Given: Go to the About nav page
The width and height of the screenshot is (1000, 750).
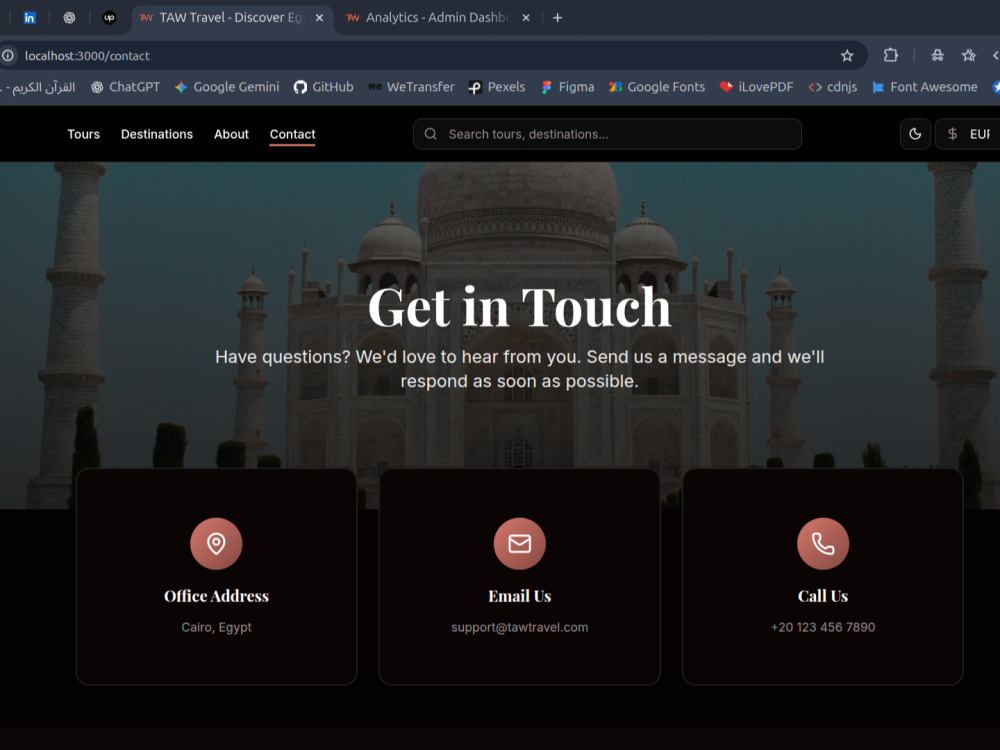Looking at the screenshot, I should (232, 134).
